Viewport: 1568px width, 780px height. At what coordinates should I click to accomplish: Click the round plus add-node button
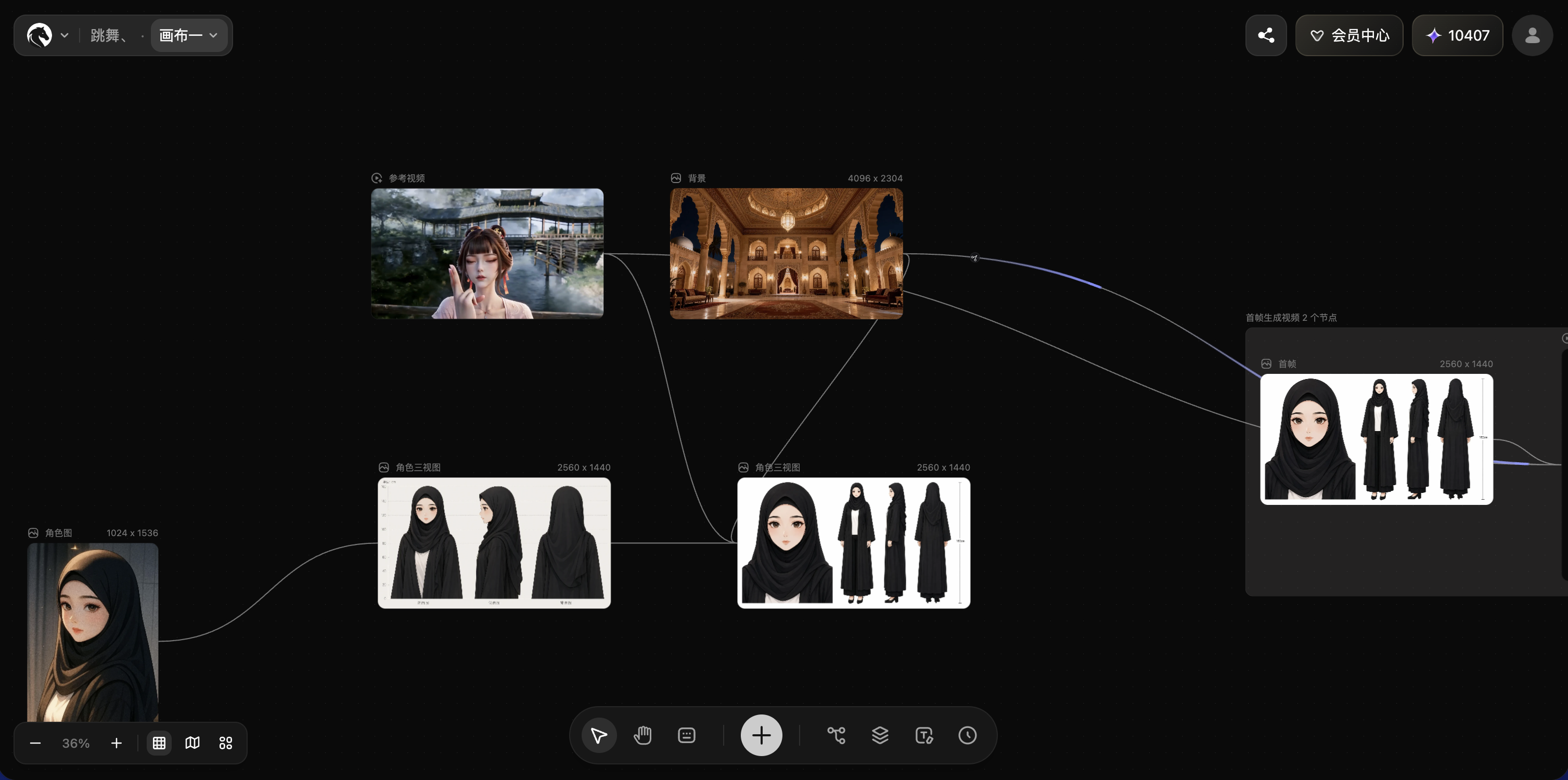point(762,735)
